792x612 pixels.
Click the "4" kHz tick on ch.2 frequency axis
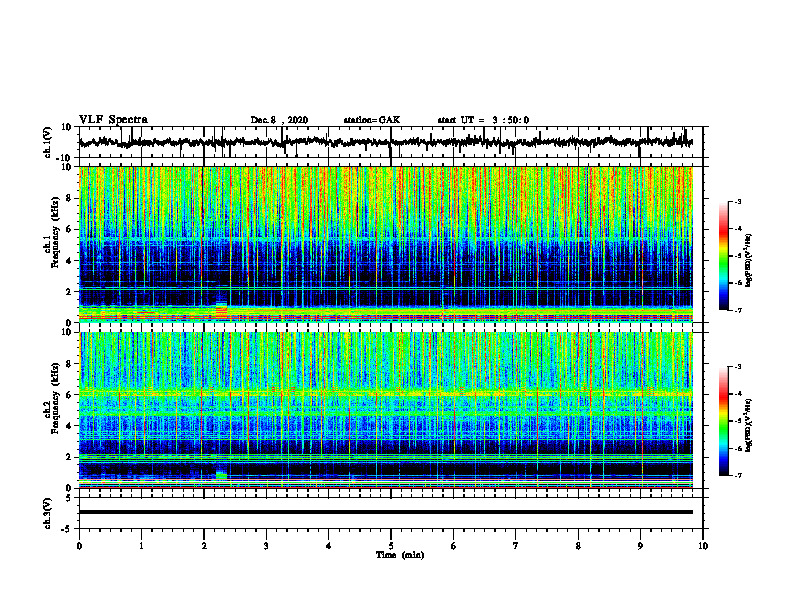click(x=69, y=426)
